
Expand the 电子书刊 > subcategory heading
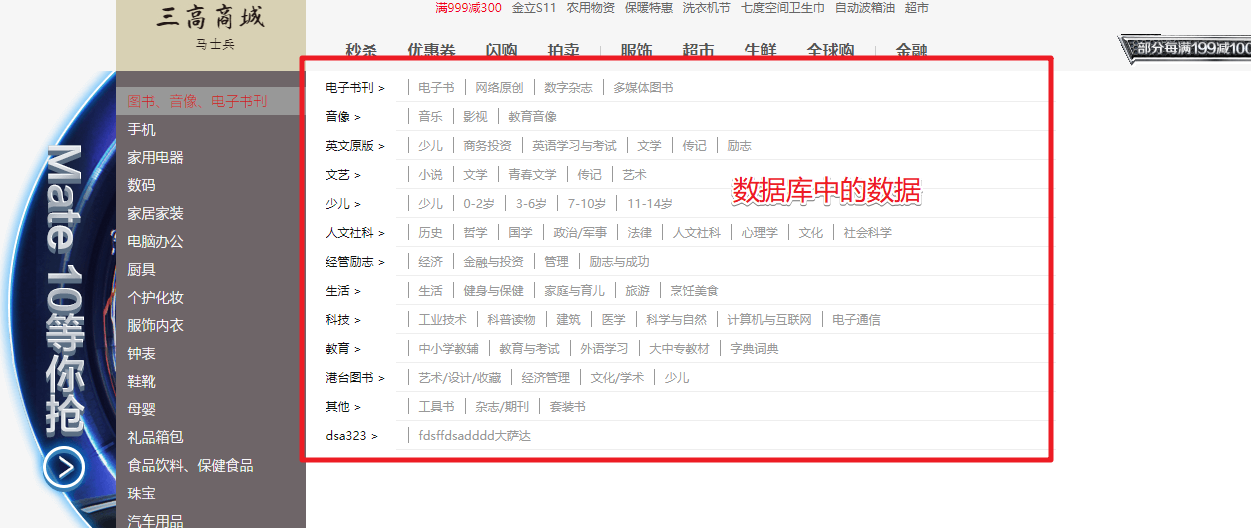point(355,88)
